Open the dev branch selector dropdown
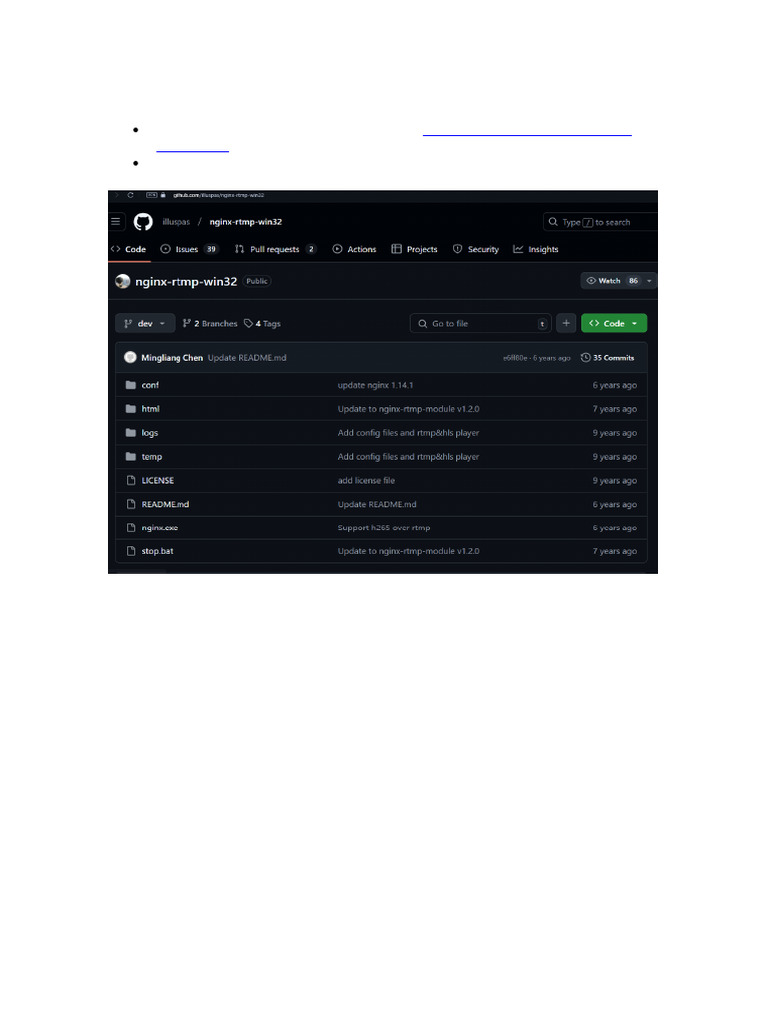Screen dimensions: 768x1024 [x=145, y=323]
